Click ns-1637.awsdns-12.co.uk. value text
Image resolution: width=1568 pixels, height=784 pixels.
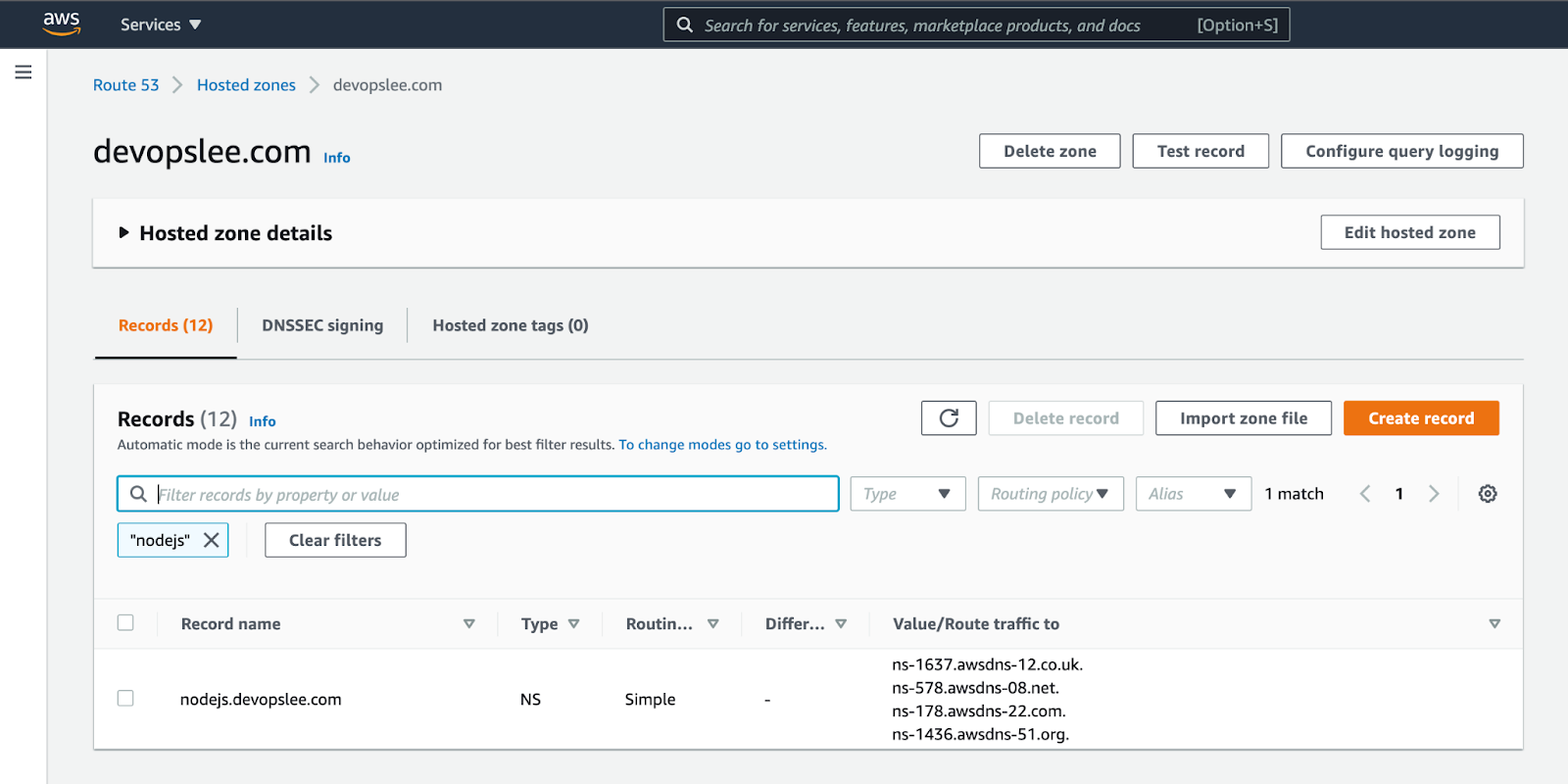click(988, 664)
